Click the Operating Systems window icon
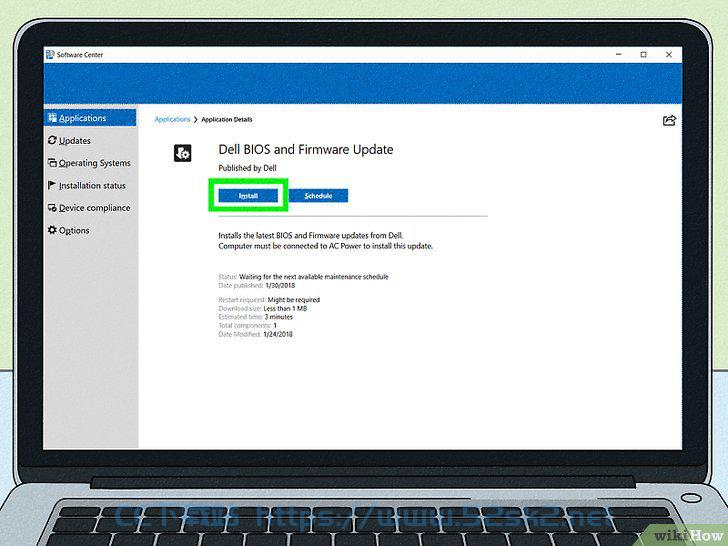The width and height of the screenshot is (728, 546). tap(52, 162)
